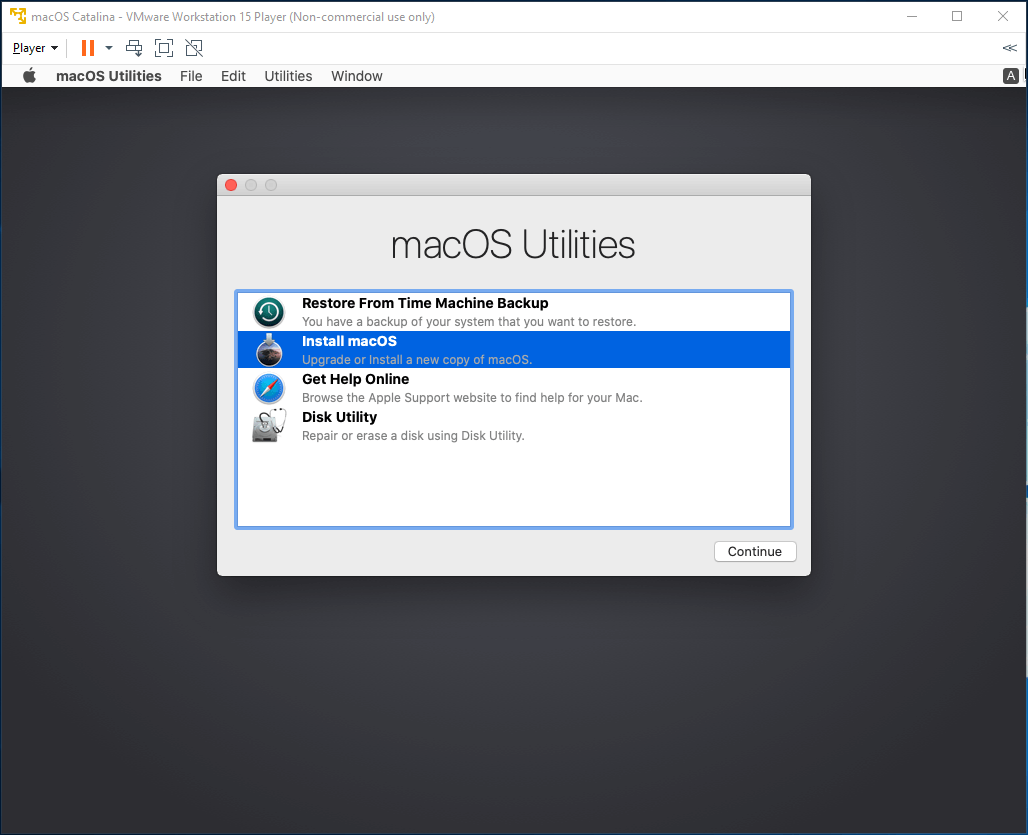Click 'You have a backup of your system' description
1028x835 pixels.
pyautogui.click(x=469, y=322)
